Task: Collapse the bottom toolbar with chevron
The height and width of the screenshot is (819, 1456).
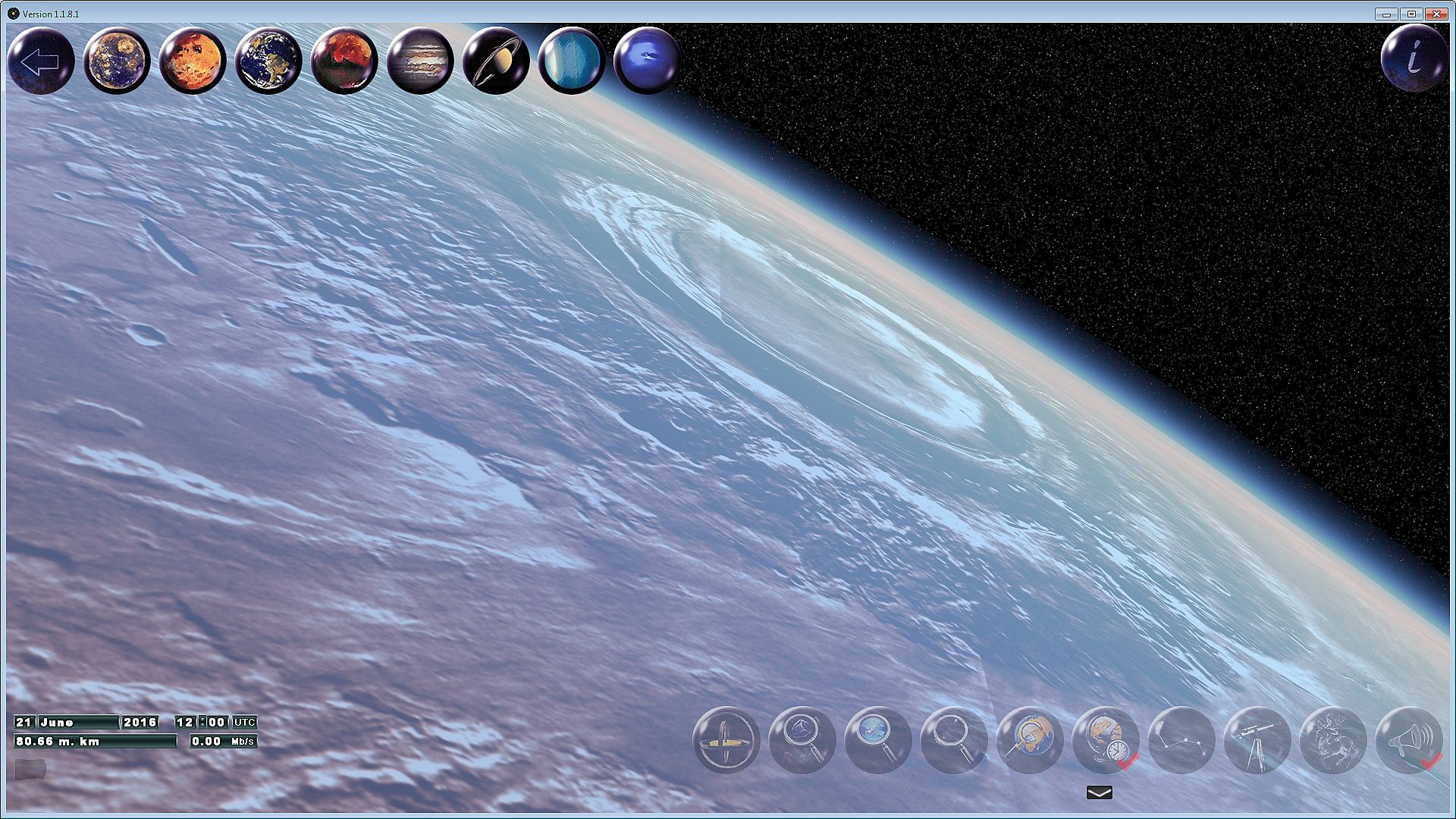Action: [1099, 792]
